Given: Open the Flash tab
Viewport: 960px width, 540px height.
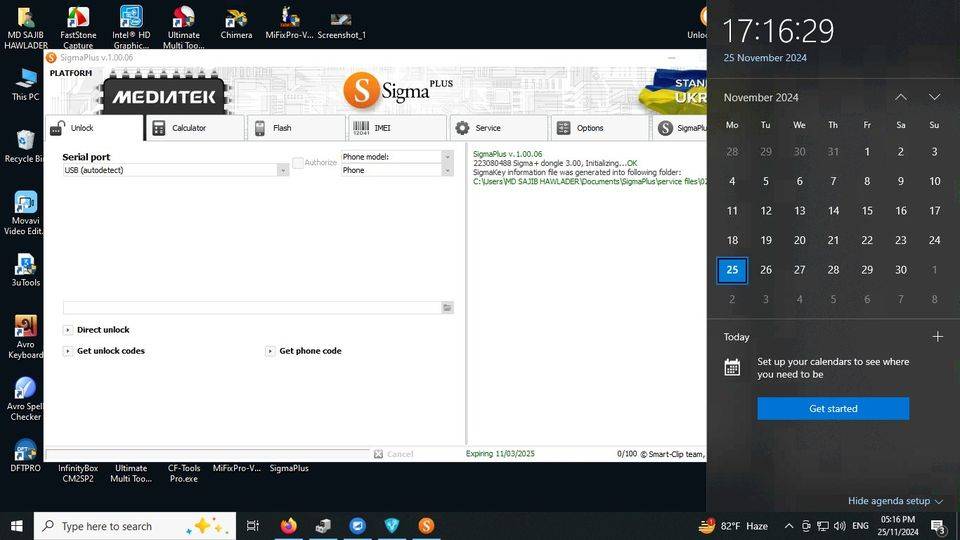Looking at the screenshot, I should pos(296,128).
